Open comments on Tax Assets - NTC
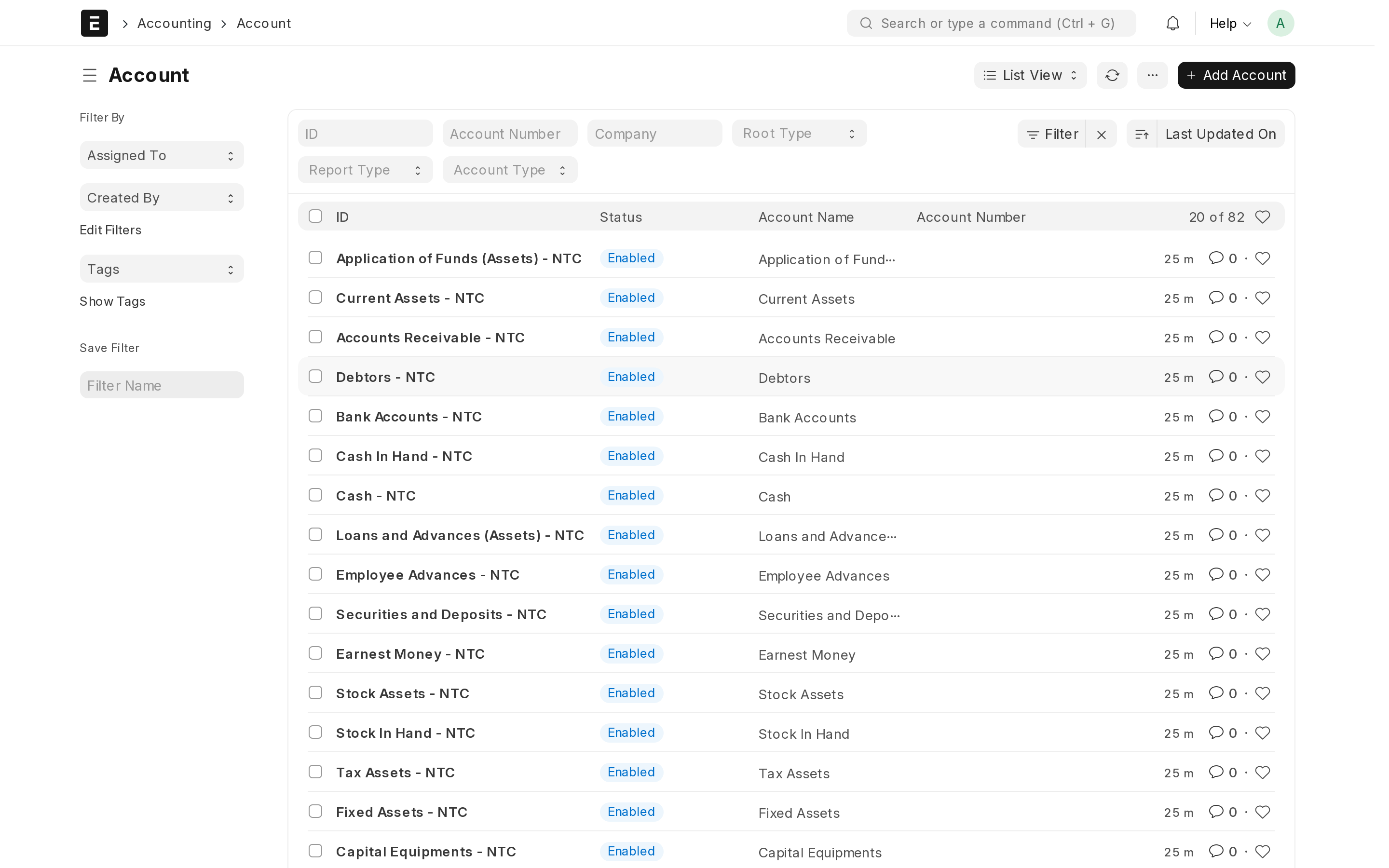1389x868 pixels. point(1223,773)
